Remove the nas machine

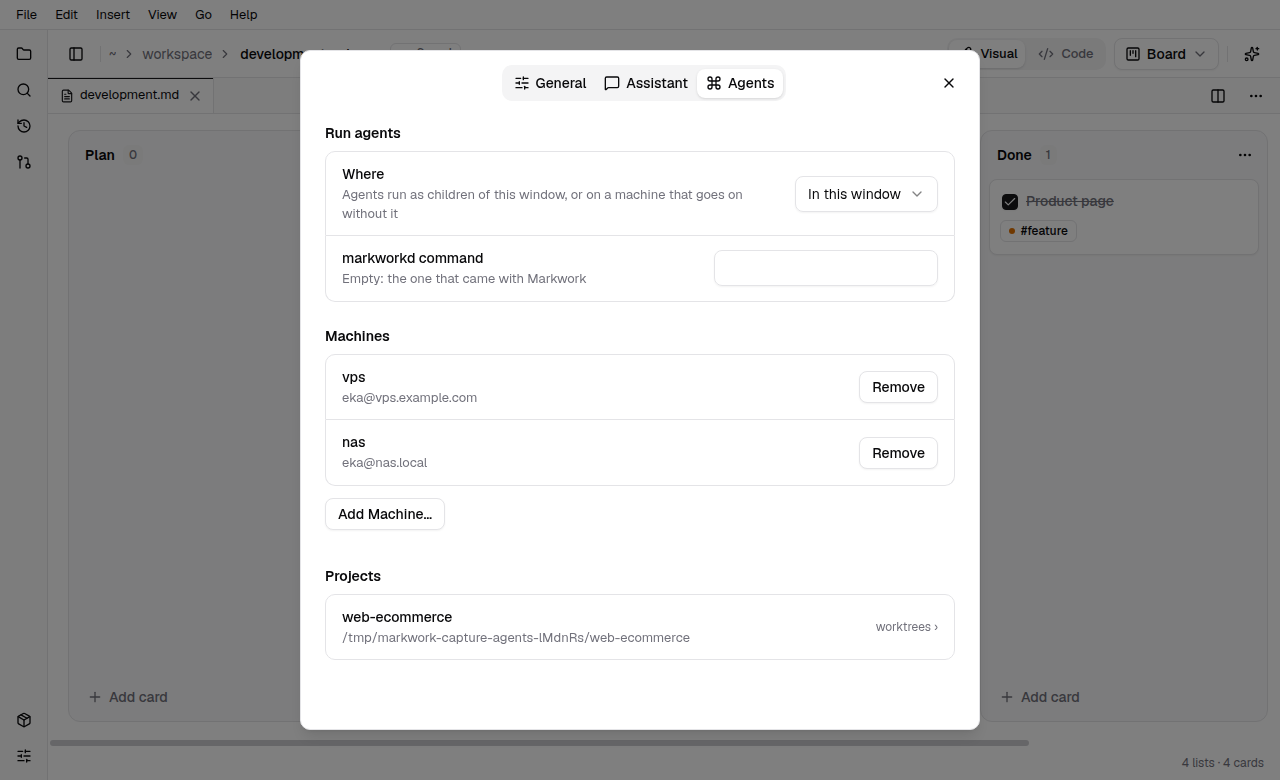pyautogui.click(x=898, y=453)
